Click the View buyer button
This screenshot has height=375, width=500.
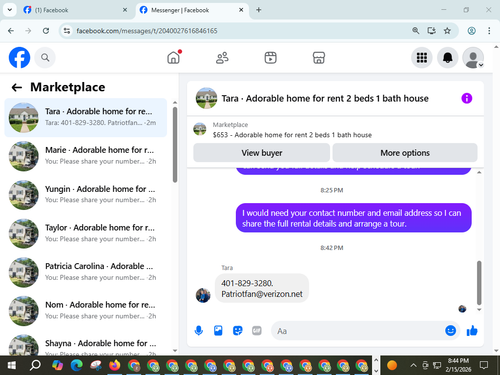[262, 153]
